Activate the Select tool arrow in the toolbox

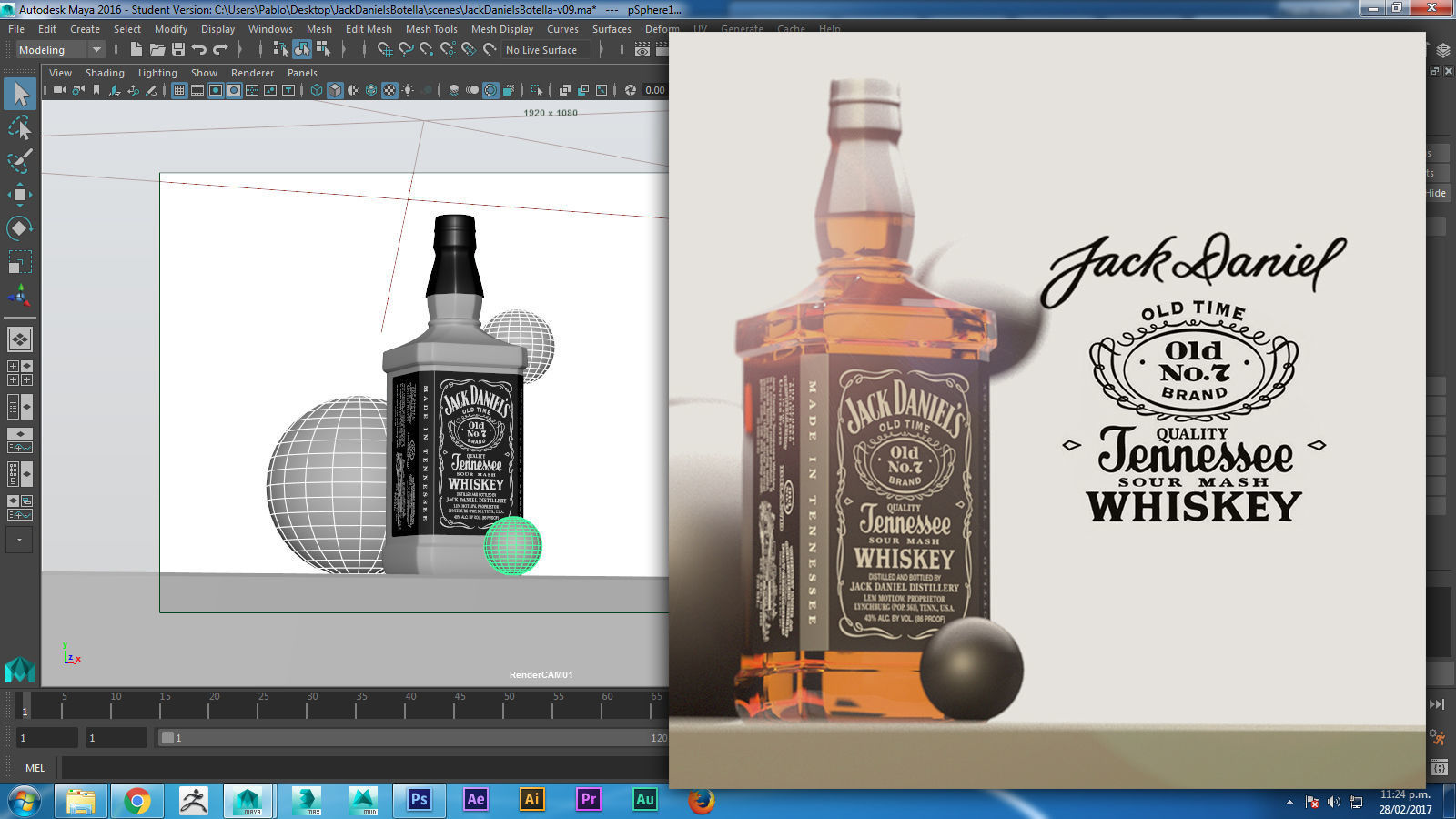coord(20,93)
